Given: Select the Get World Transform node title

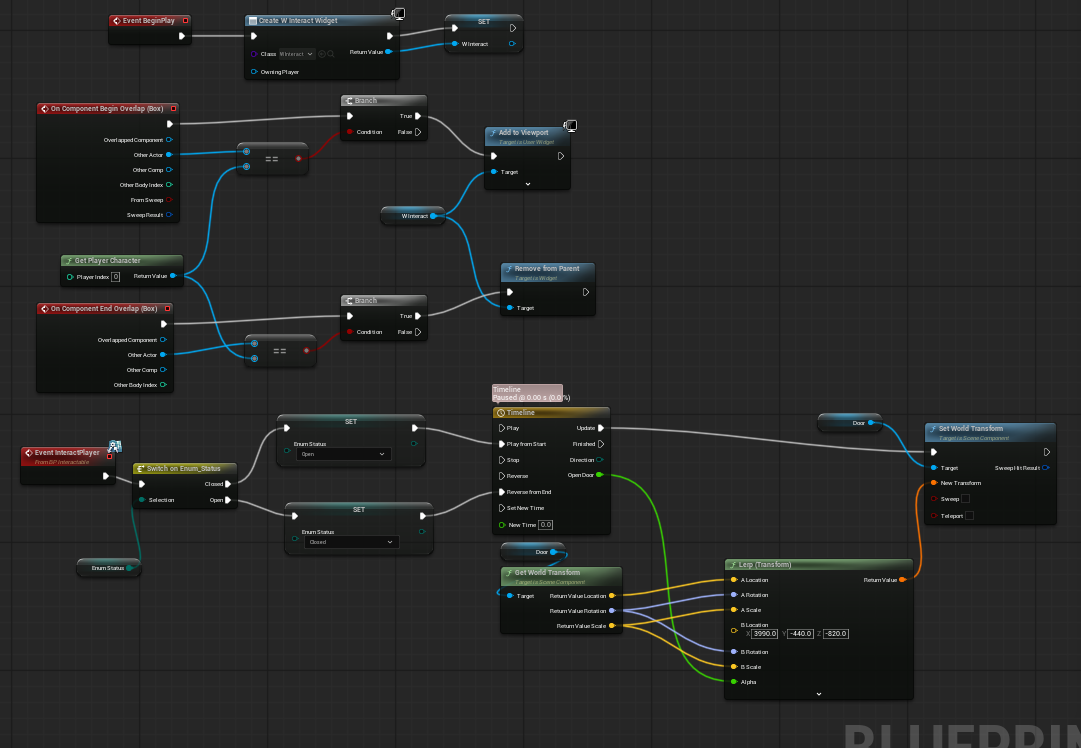Looking at the screenshot, I should tap(547, 573).
